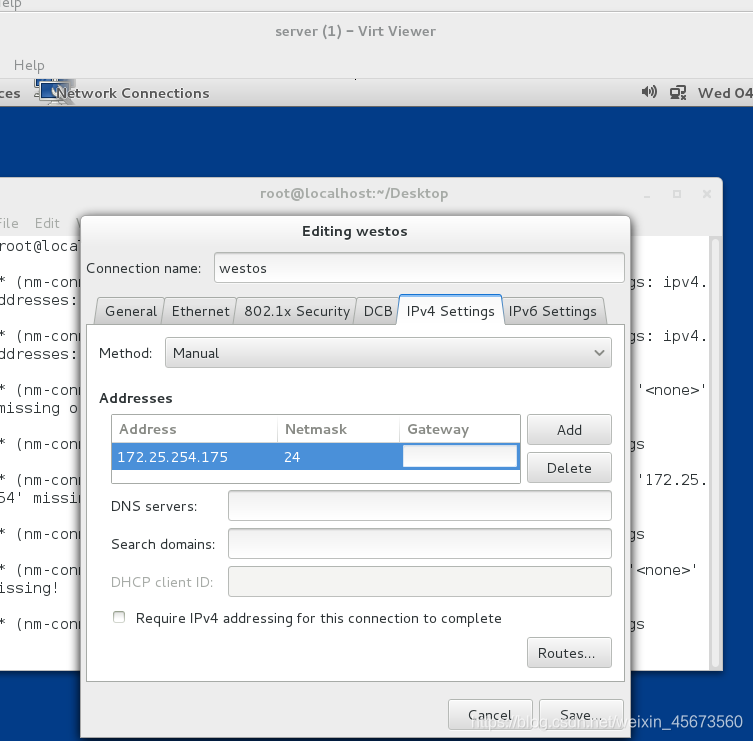The width and height of the screenshot is (753, 741).
Task: Click the Add address button
Action: point(569,430)
